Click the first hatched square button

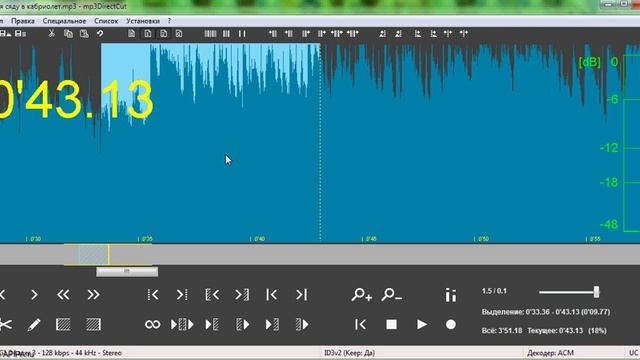coord(63,324)
